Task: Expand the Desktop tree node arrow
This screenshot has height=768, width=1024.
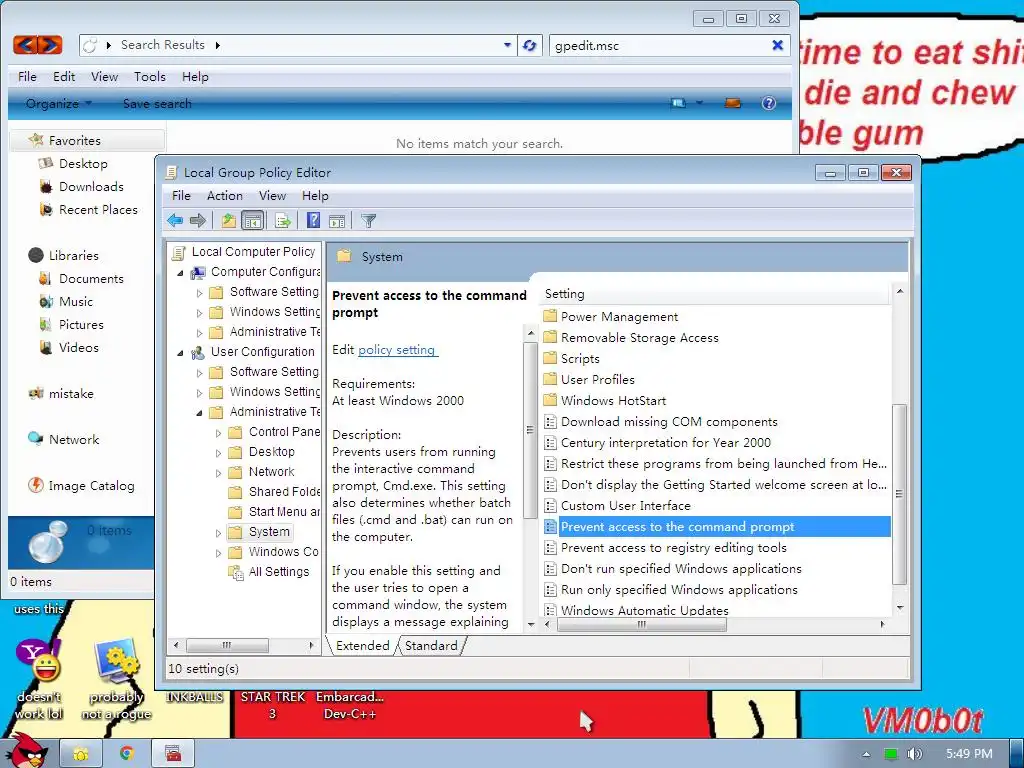Action: pyautogui.click(x=219, y=453)
